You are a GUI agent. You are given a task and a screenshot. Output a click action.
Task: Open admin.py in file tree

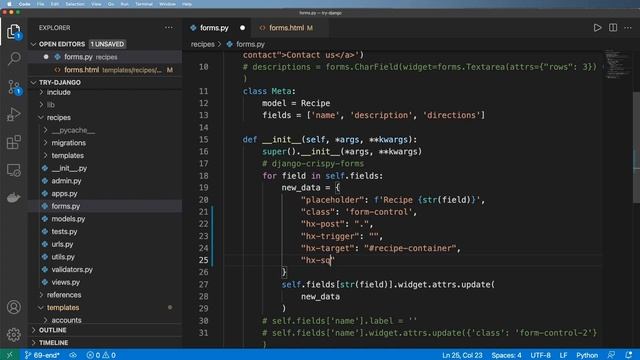click(x=66, y=181)
